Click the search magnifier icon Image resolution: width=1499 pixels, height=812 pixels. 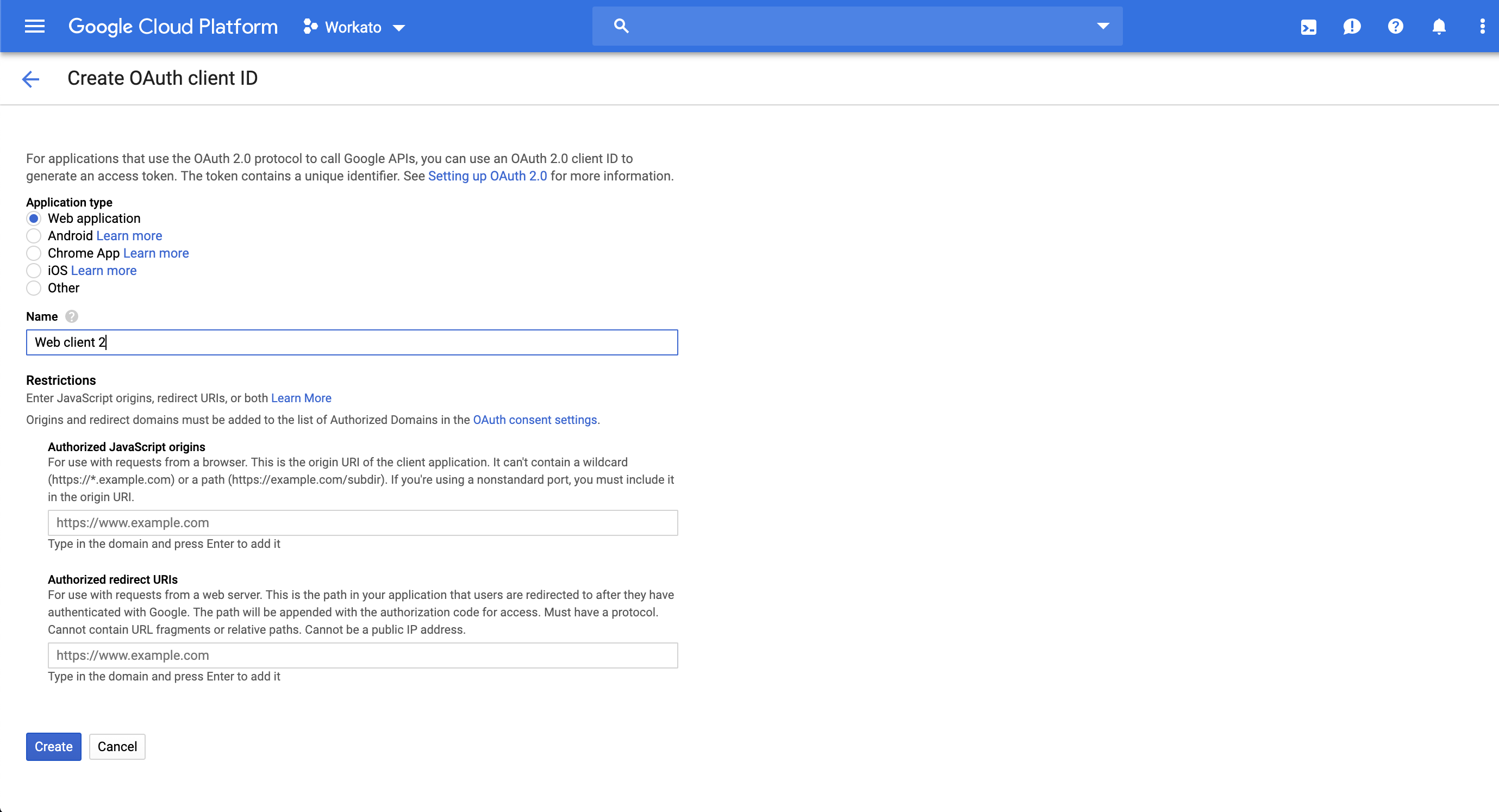pyautogui.click(x=621, y=26)
